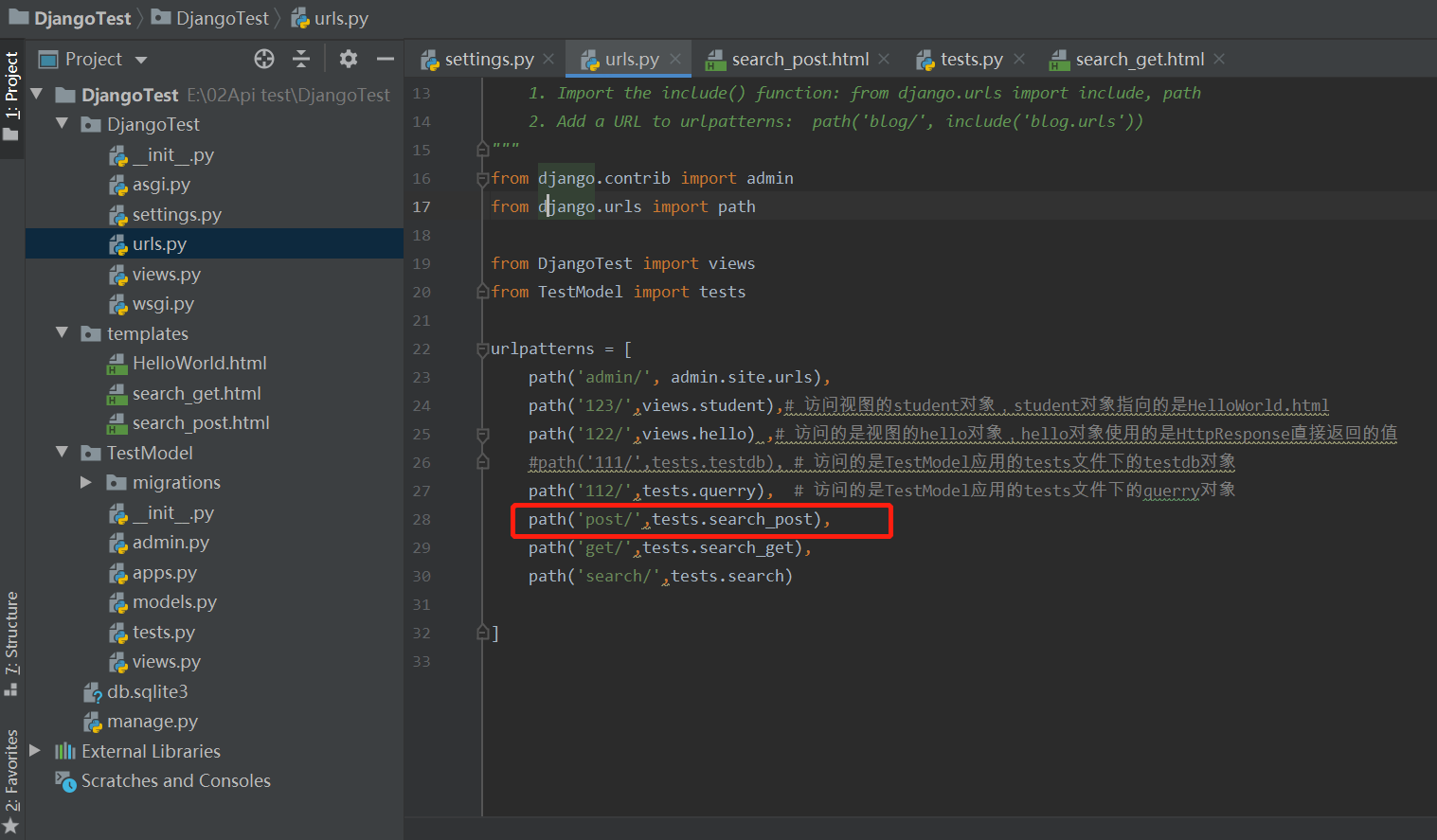1437x840 pixels.
Task: Open the 7: Structure tool window button
Action: coord(11,644)
